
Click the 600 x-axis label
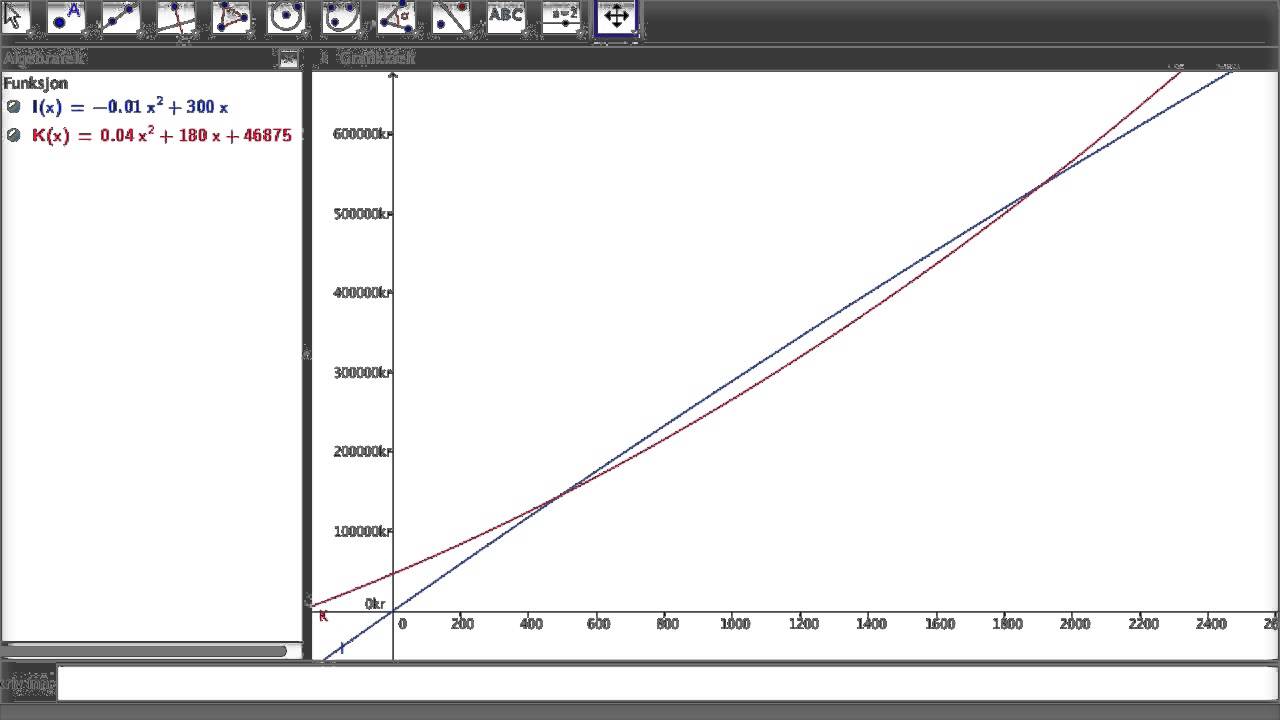[598, 624]
